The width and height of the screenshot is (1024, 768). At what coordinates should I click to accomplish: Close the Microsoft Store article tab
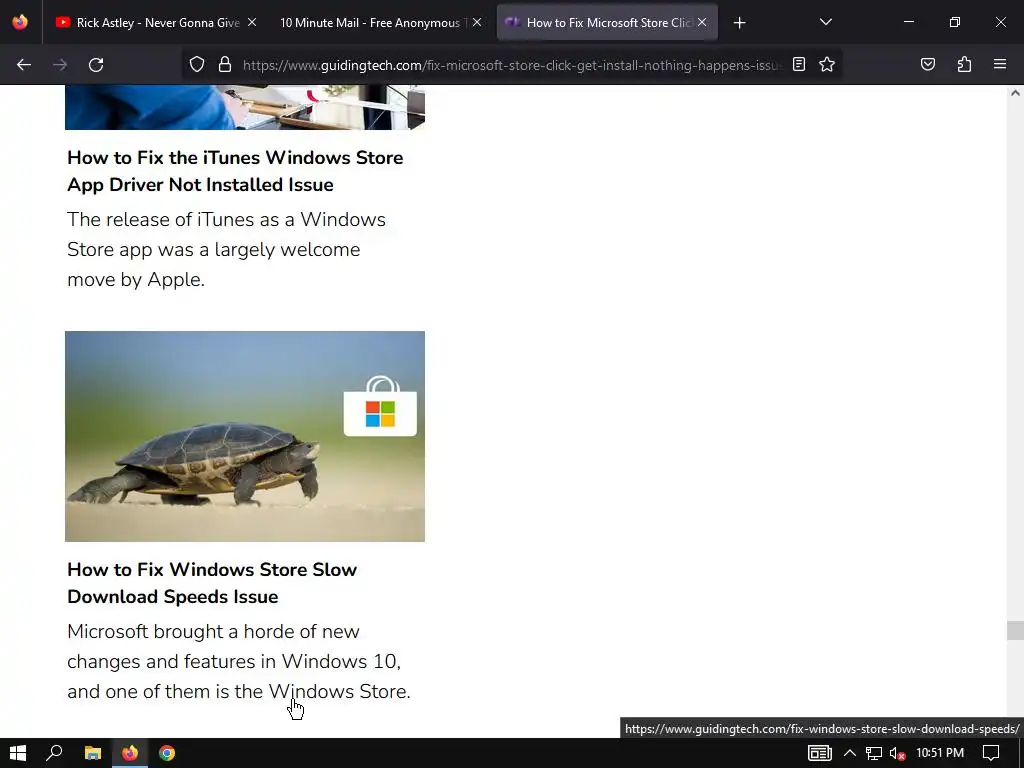pyautogui.click(x=702, y=22)
